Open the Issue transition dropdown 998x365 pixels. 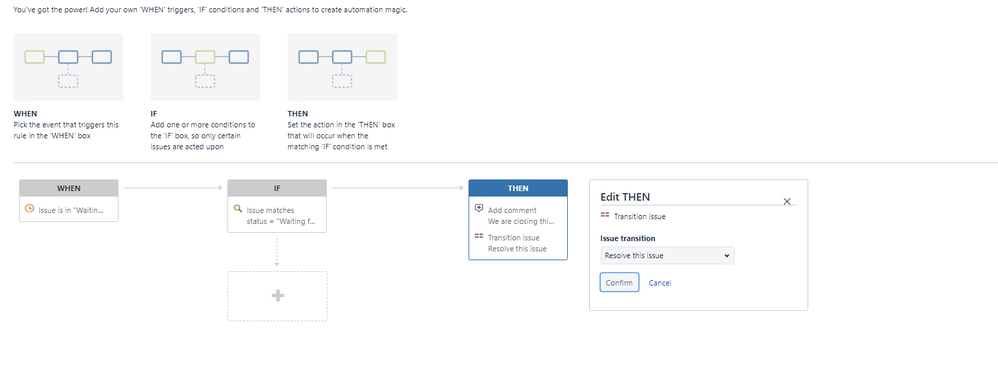tap(667, 255)
